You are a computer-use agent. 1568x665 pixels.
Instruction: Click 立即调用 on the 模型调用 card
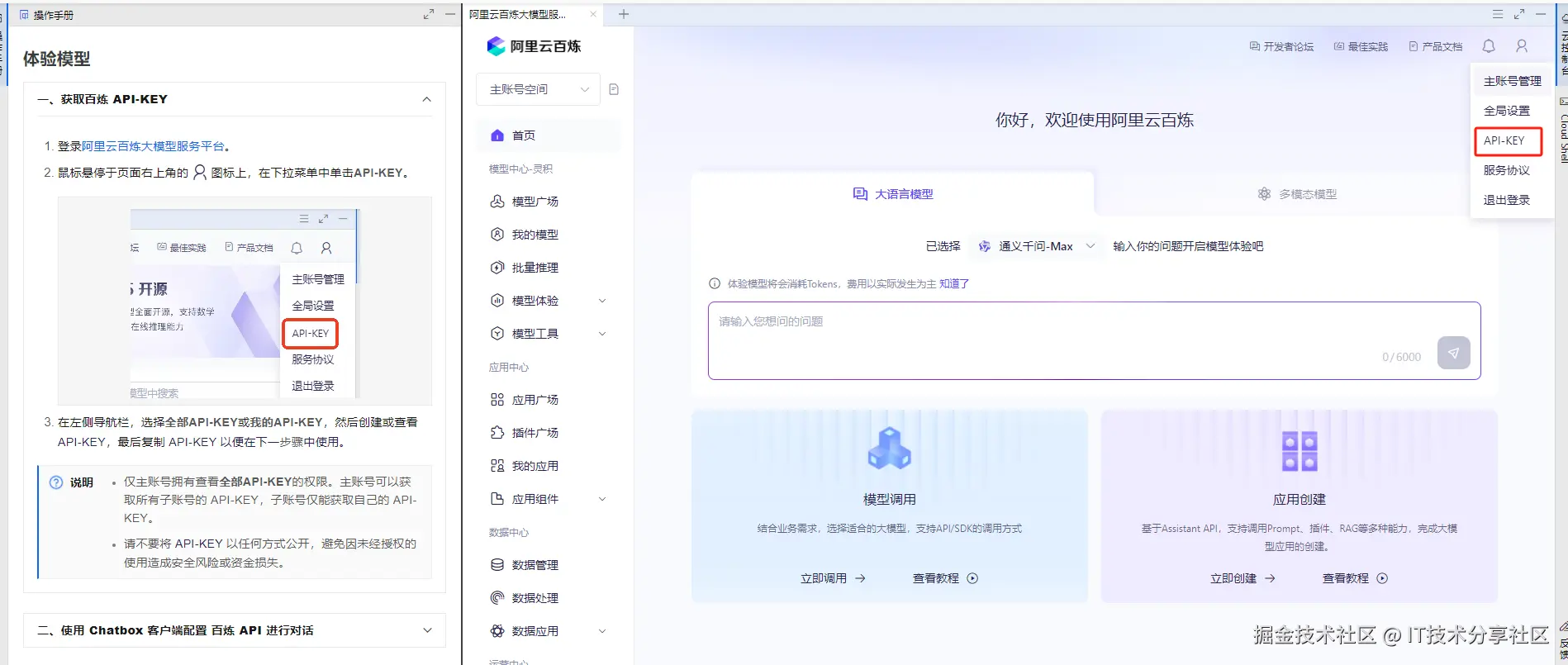point(833,578)
